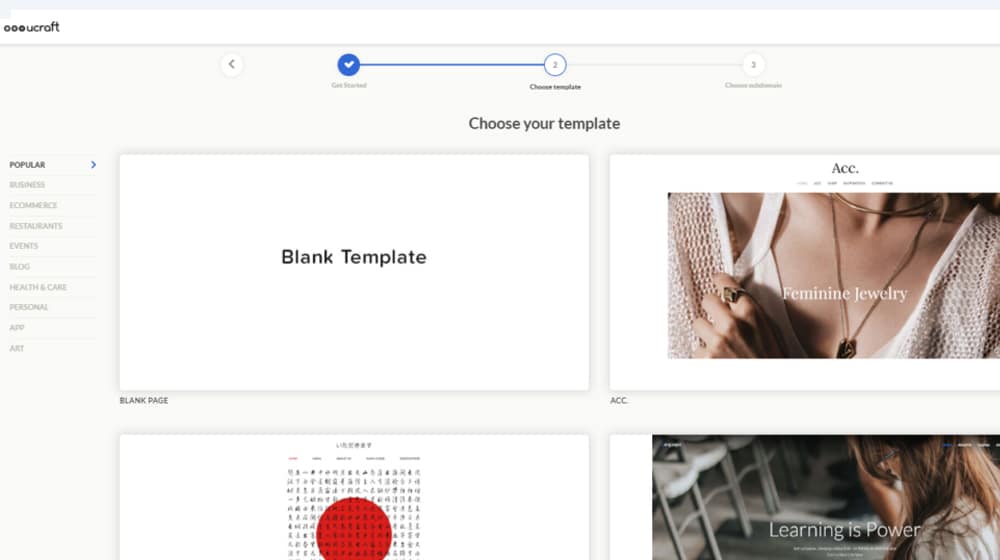Select the App category

(17, 328)
